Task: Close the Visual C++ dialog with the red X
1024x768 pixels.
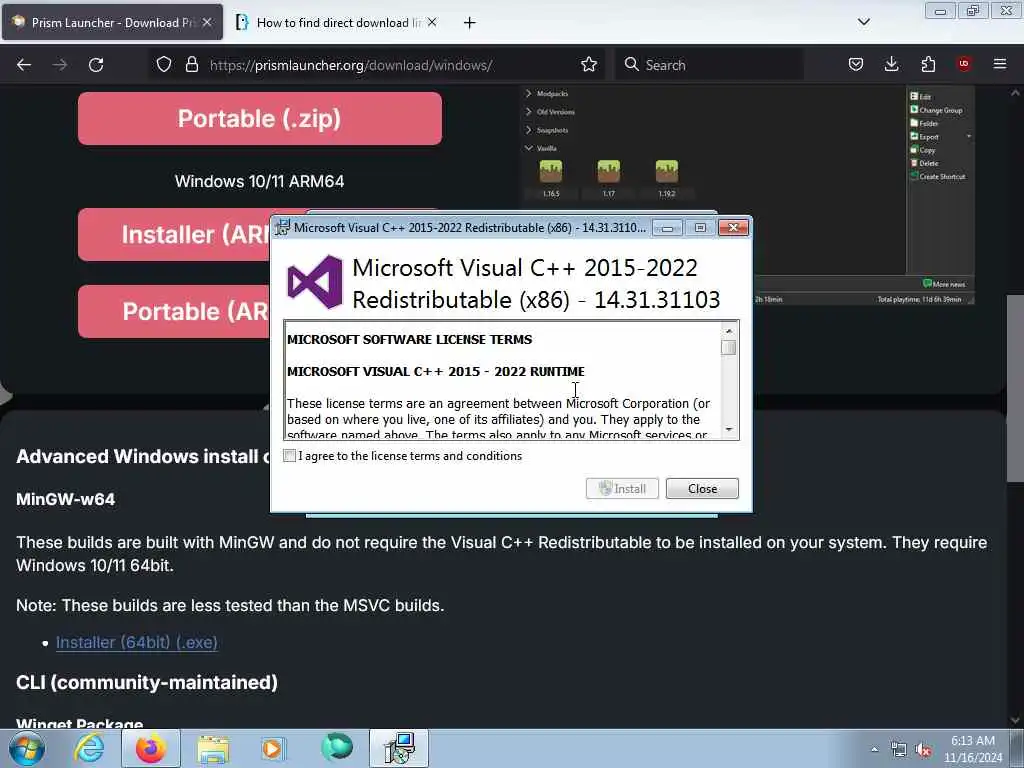Action: point(733,227)
